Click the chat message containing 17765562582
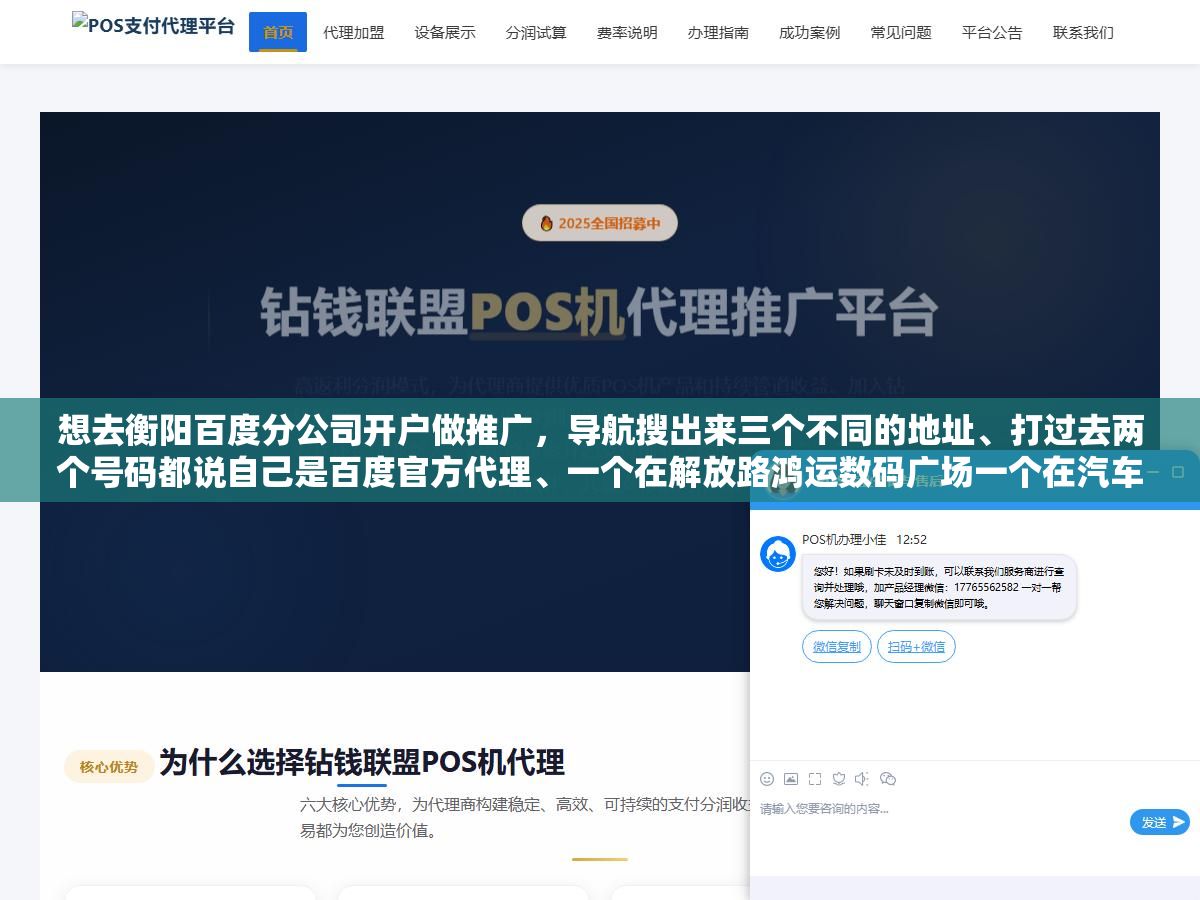This screenshot has height=900, width=1200. click(x=939, y=587)
